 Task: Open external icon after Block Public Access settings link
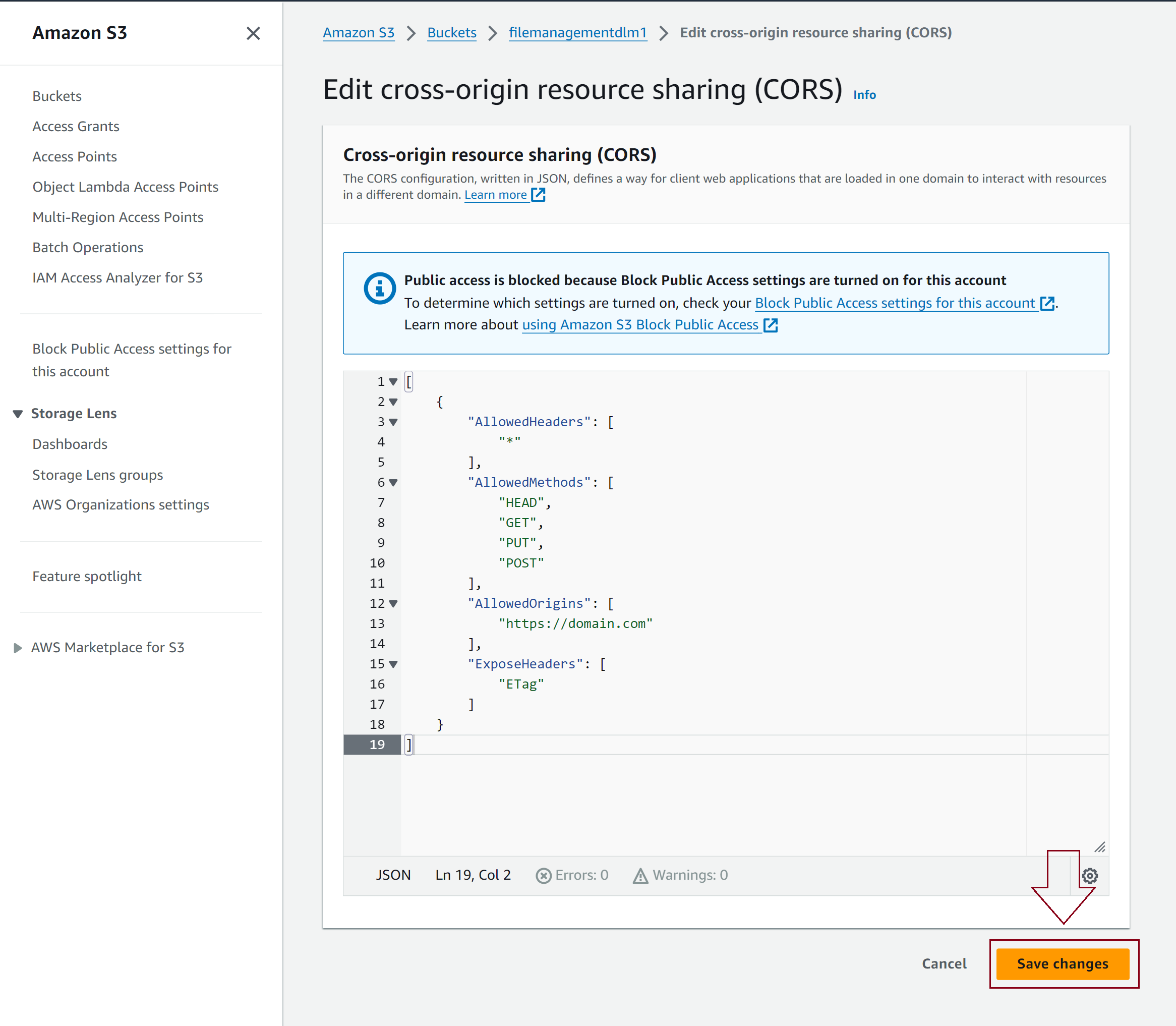click(1047, 303)
